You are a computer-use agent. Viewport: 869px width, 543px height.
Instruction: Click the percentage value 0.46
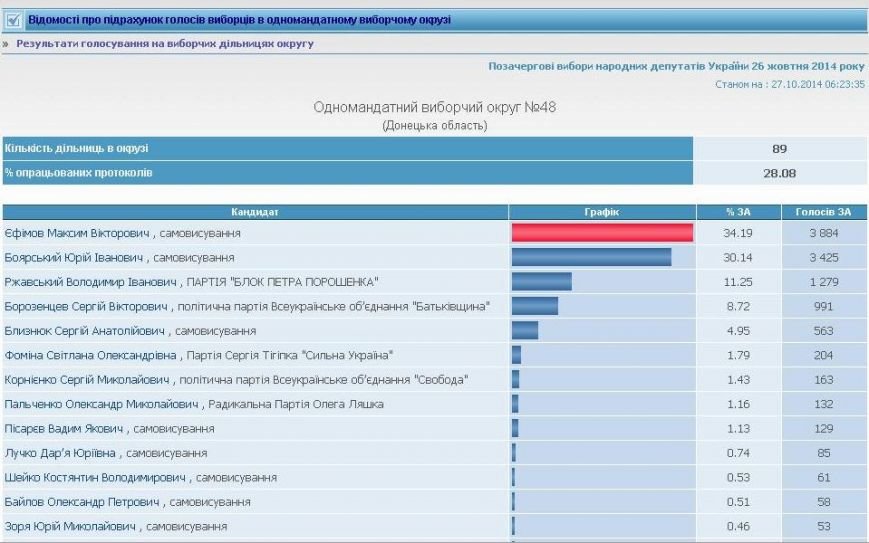(738, 526)
